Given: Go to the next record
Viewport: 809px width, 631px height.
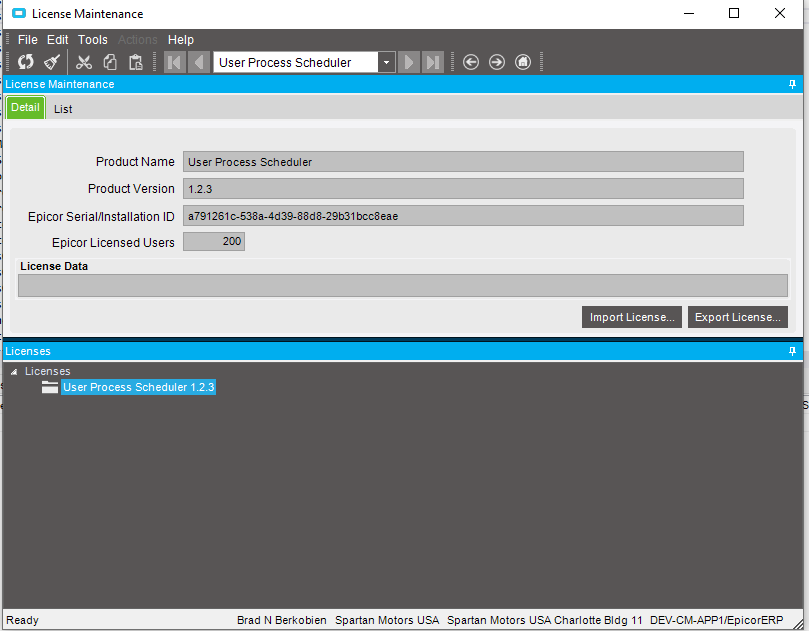Looking at the screenshot, I should [409, 62].
